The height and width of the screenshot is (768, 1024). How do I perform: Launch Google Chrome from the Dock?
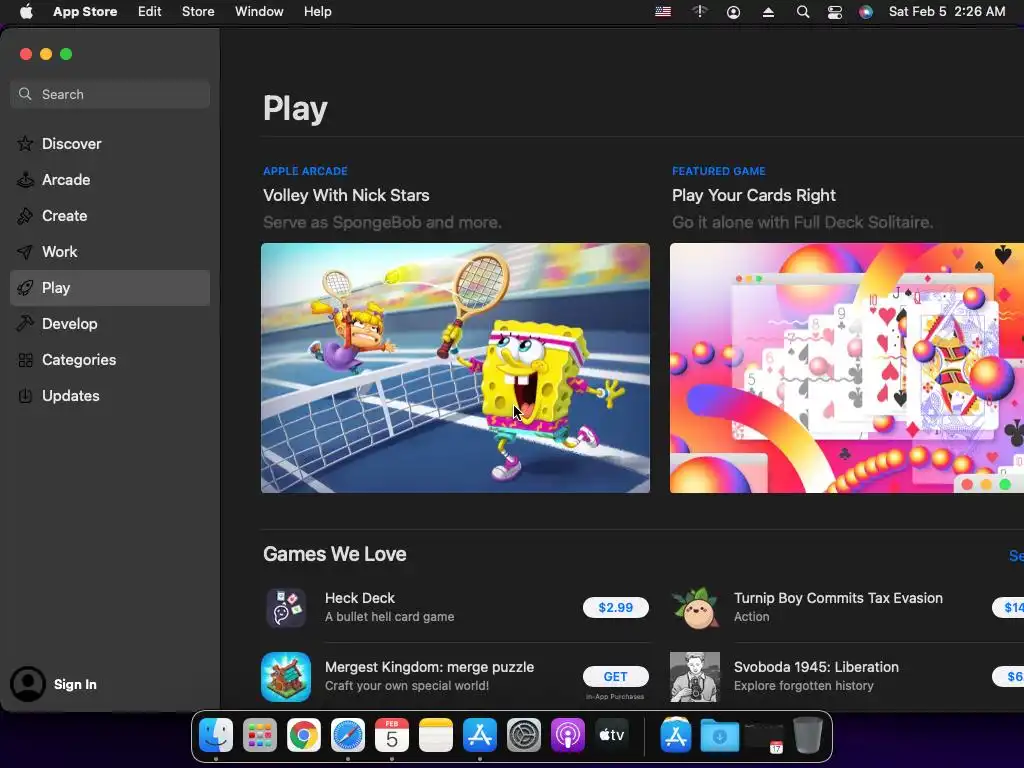pyautogui.click(x=304, y=736)
